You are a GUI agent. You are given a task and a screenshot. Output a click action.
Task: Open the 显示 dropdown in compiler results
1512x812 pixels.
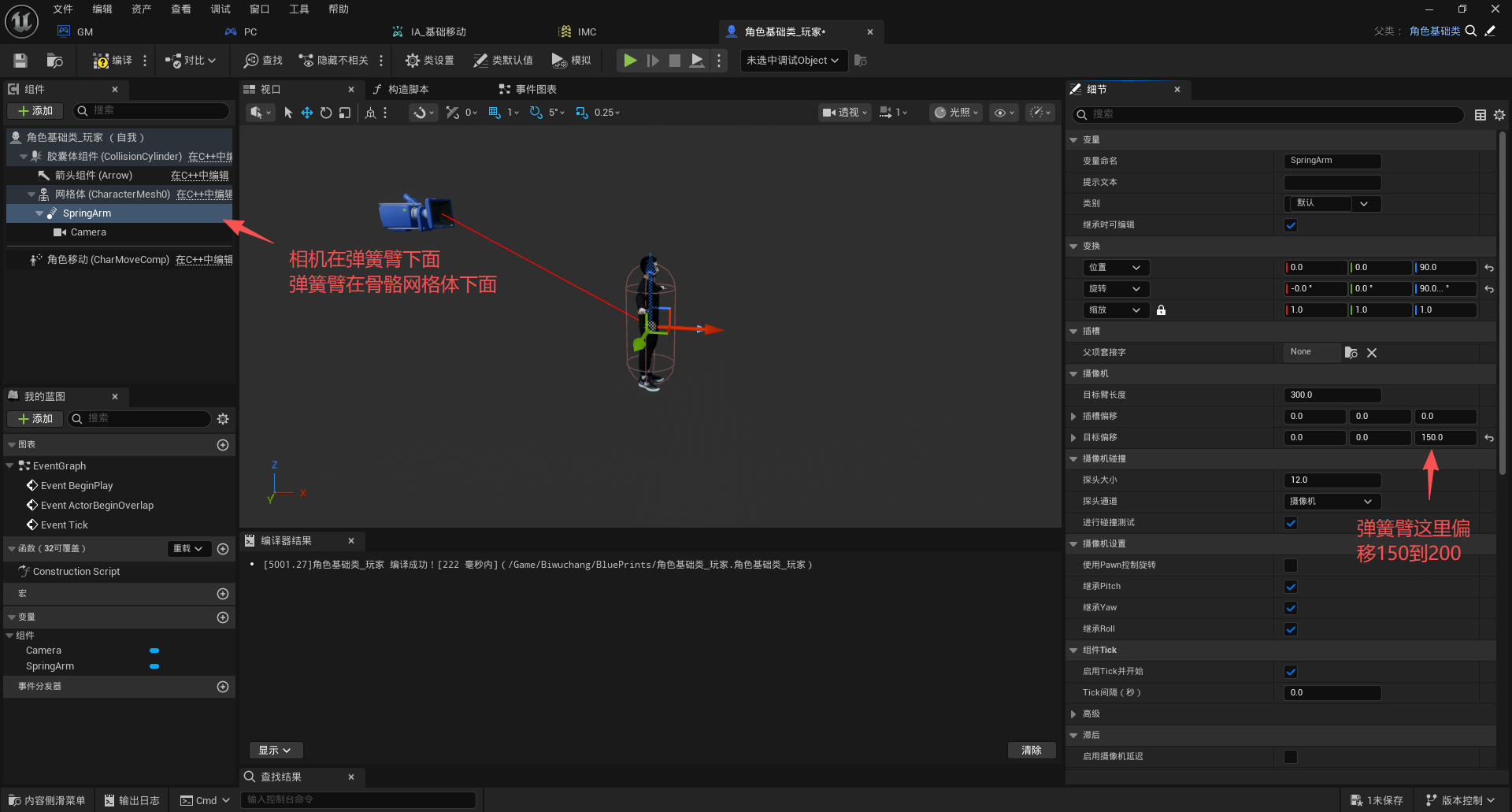click(276, 751)
